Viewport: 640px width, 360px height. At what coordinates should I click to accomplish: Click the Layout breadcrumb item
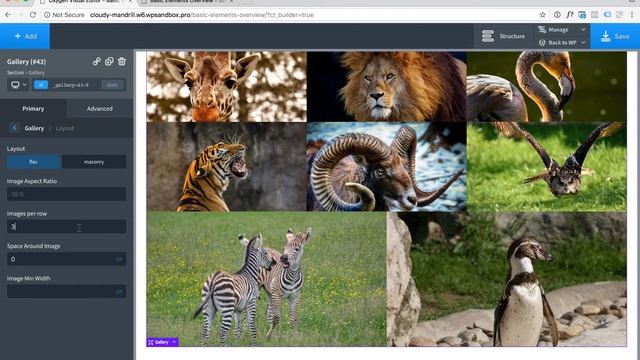(64, 128)
